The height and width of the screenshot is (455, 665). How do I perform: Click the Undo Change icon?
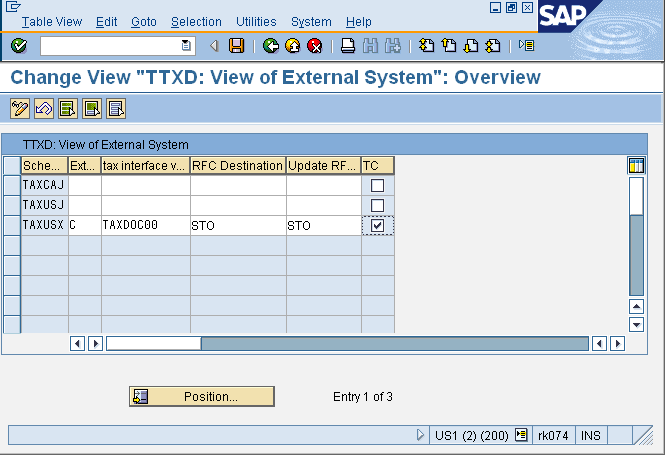pos(43,108)
